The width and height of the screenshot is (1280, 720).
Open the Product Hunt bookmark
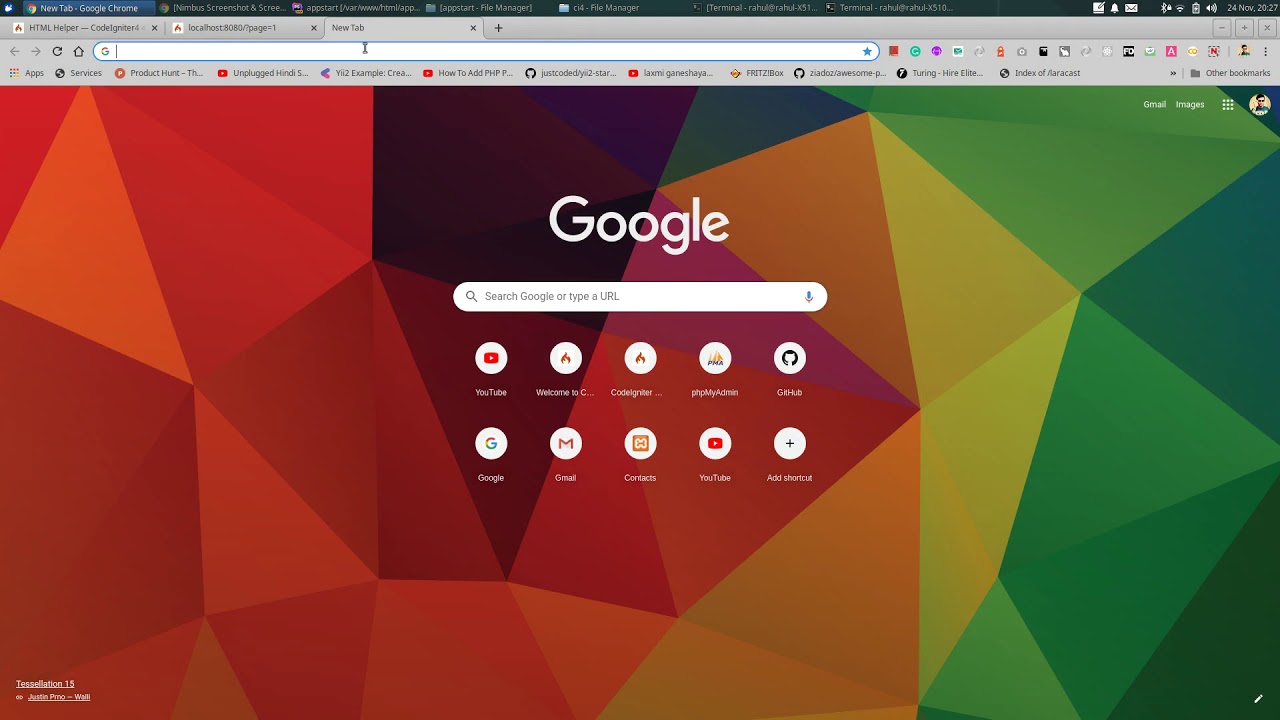click(159, 73)
